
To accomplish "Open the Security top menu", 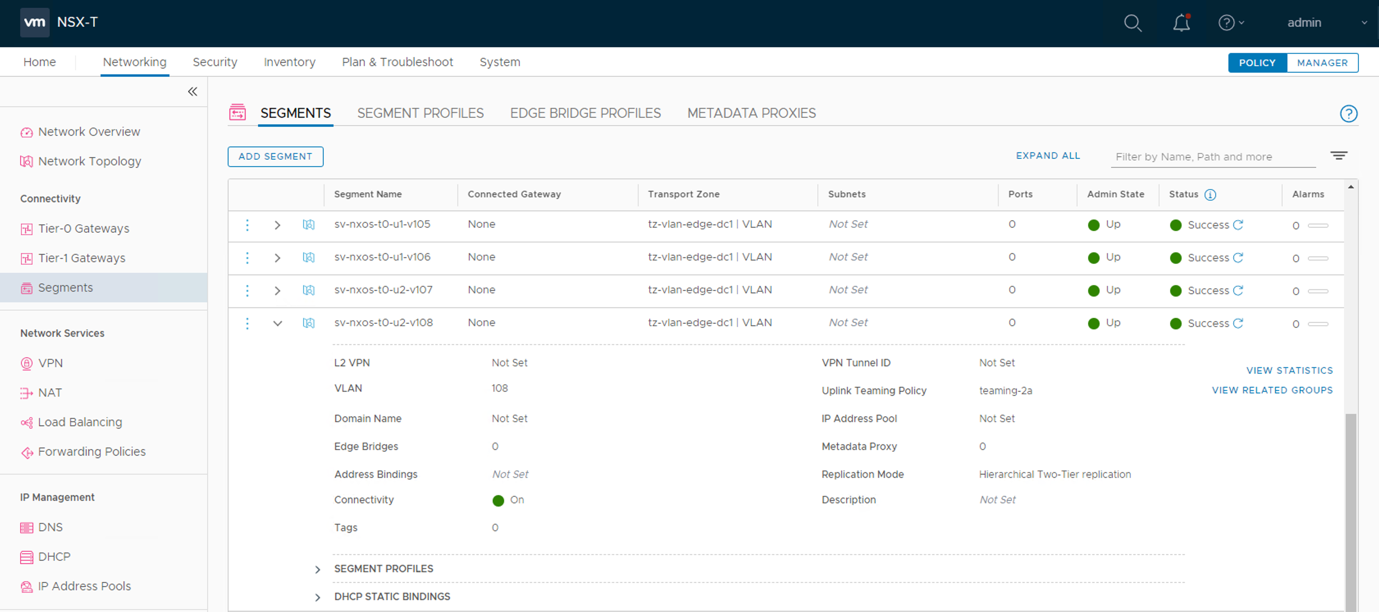I will (x=215, y=62).
